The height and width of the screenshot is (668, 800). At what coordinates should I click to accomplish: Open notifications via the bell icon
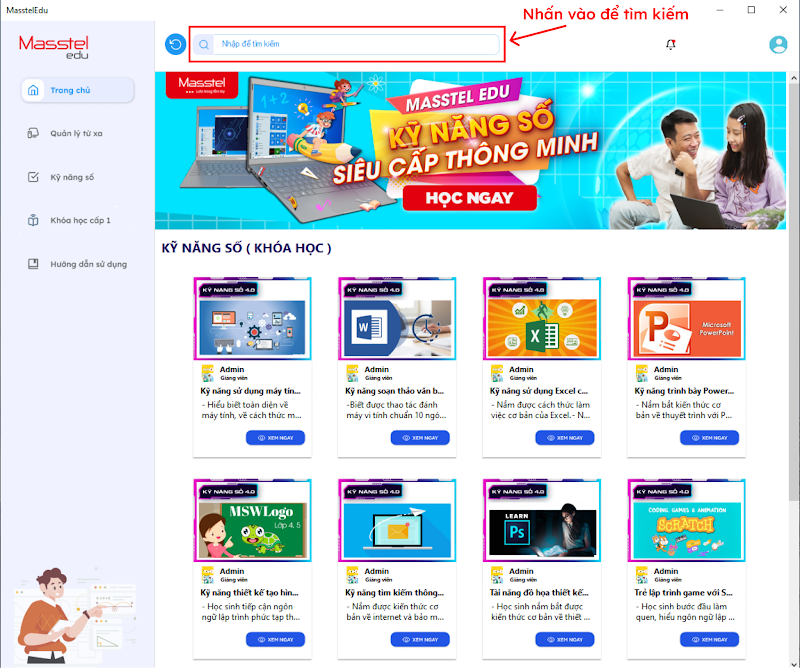pos(670,44)
